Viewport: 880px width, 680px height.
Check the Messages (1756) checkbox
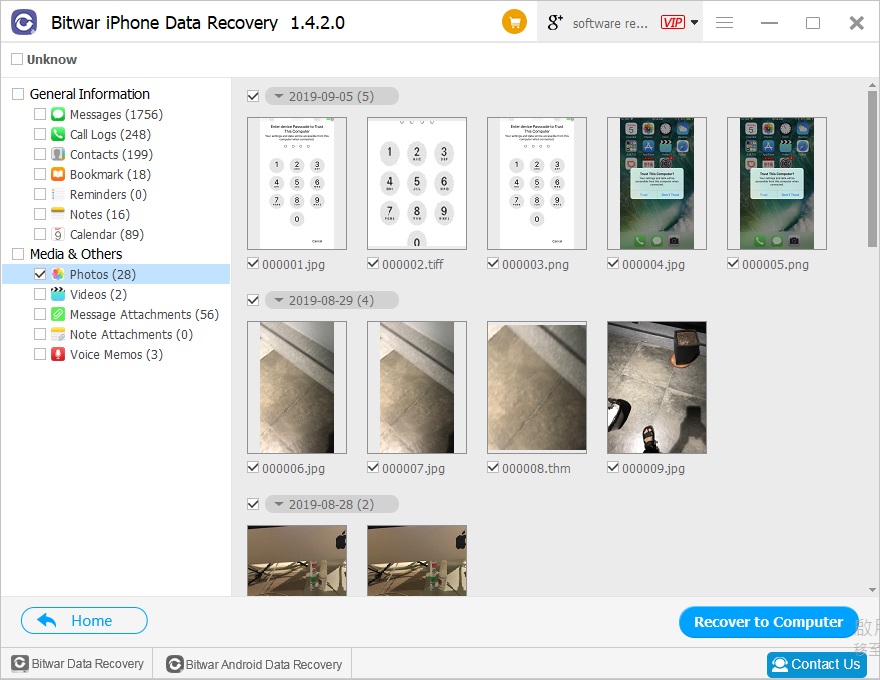[40, 114]
